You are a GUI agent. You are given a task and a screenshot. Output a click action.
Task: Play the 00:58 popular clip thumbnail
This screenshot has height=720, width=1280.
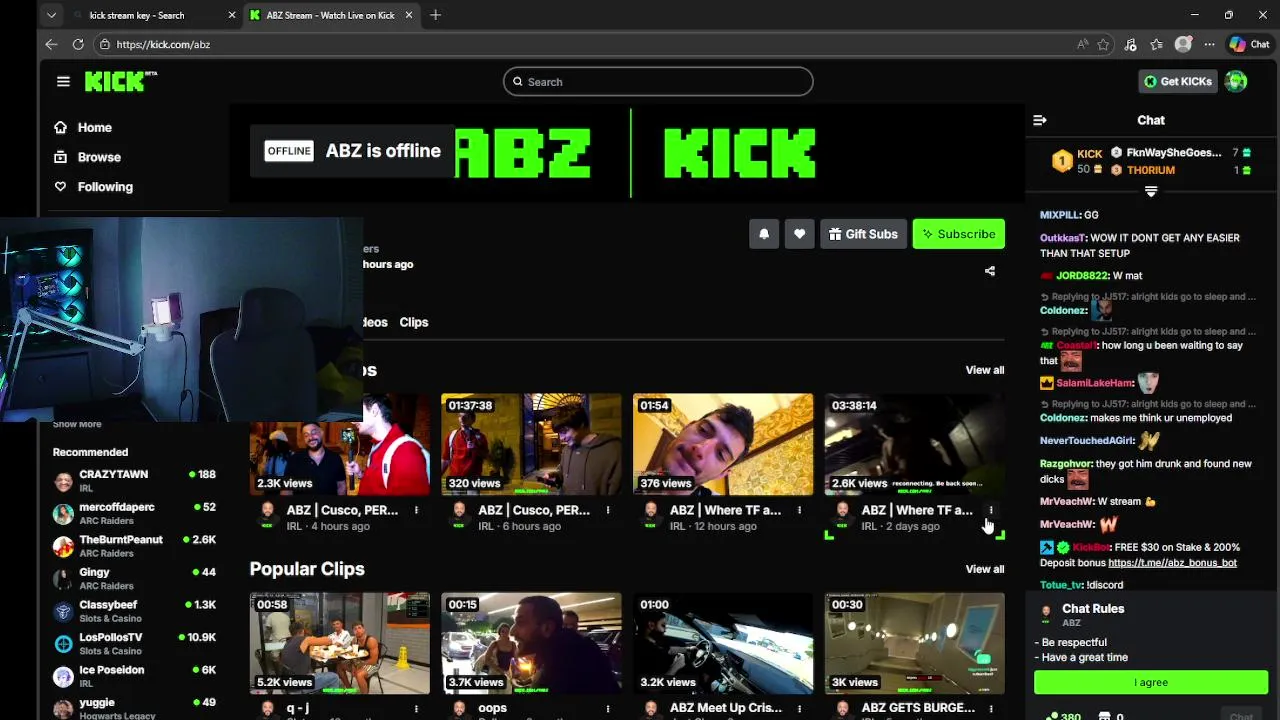point(340,643)
